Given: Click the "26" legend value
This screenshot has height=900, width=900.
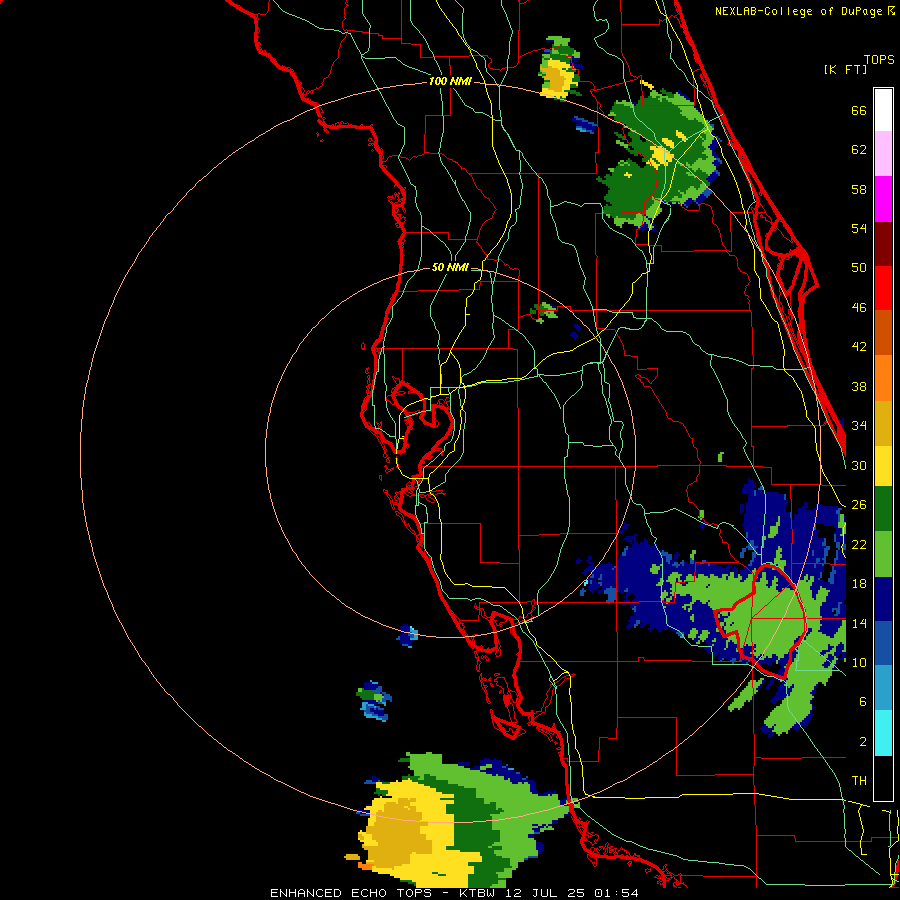Looking at the screenshot, I should 859,505.
